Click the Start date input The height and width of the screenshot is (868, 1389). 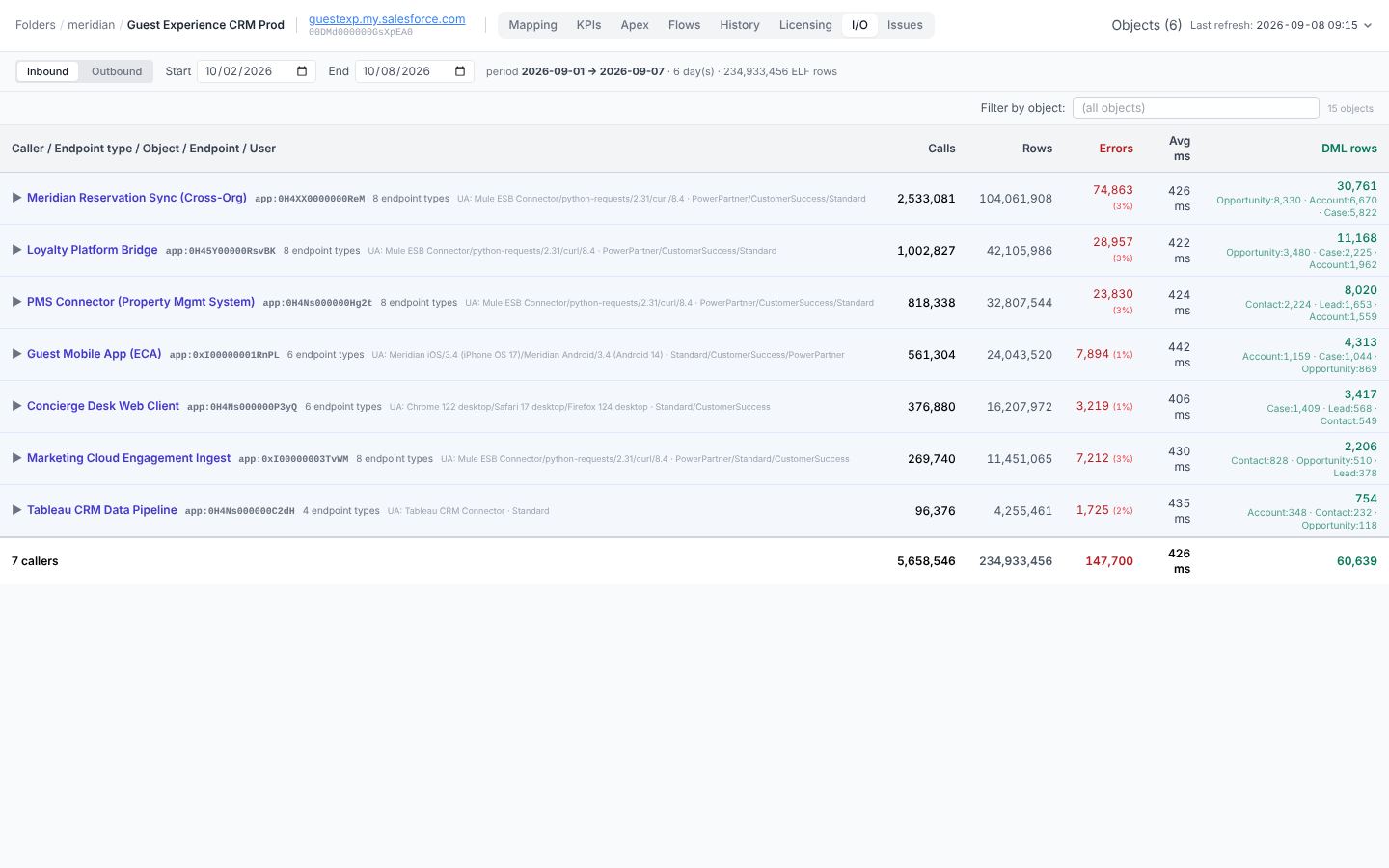[x=256, y=71]
